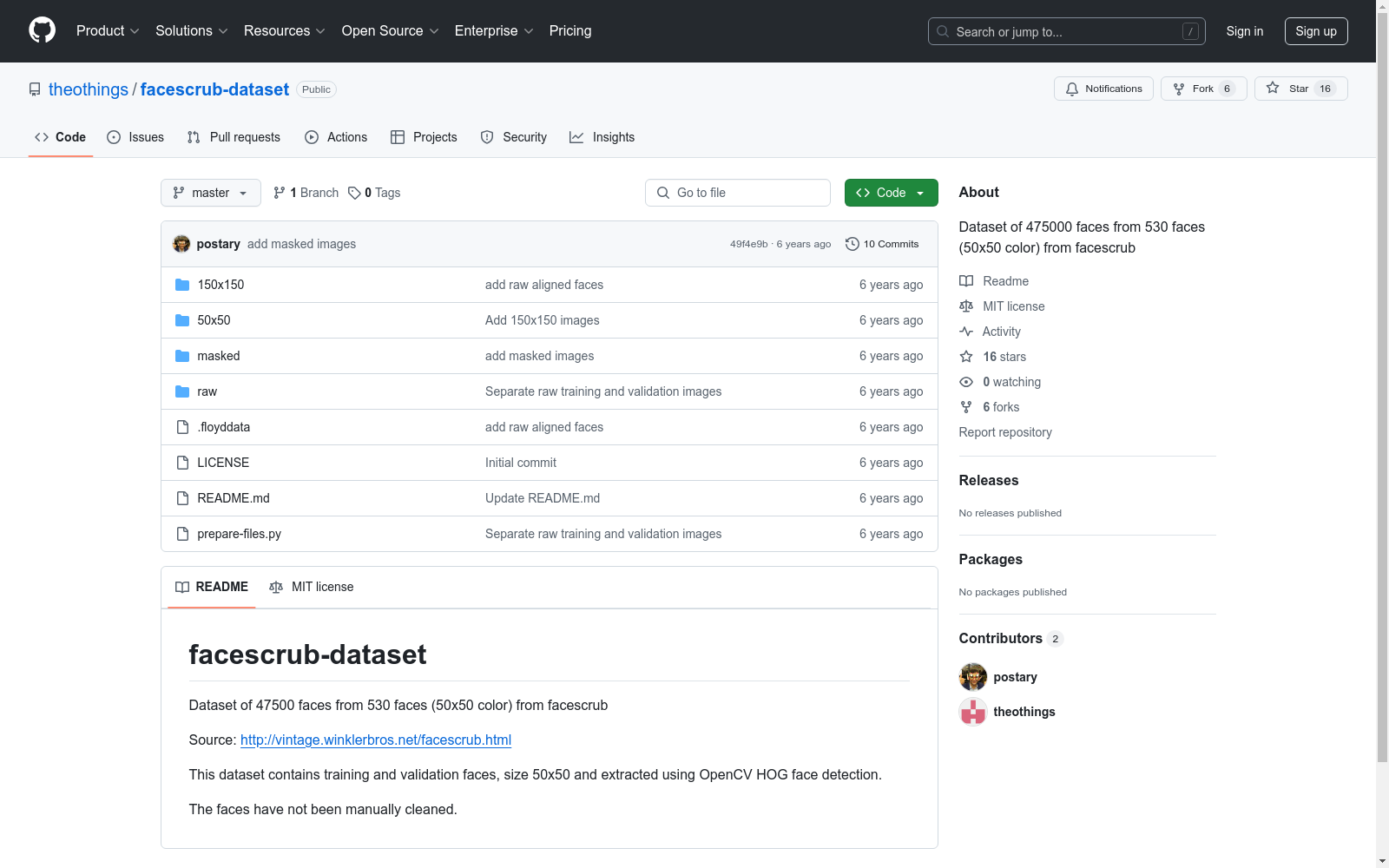Switch to the Insights tab
The image size is (1389, 868).
click(602, 137)
